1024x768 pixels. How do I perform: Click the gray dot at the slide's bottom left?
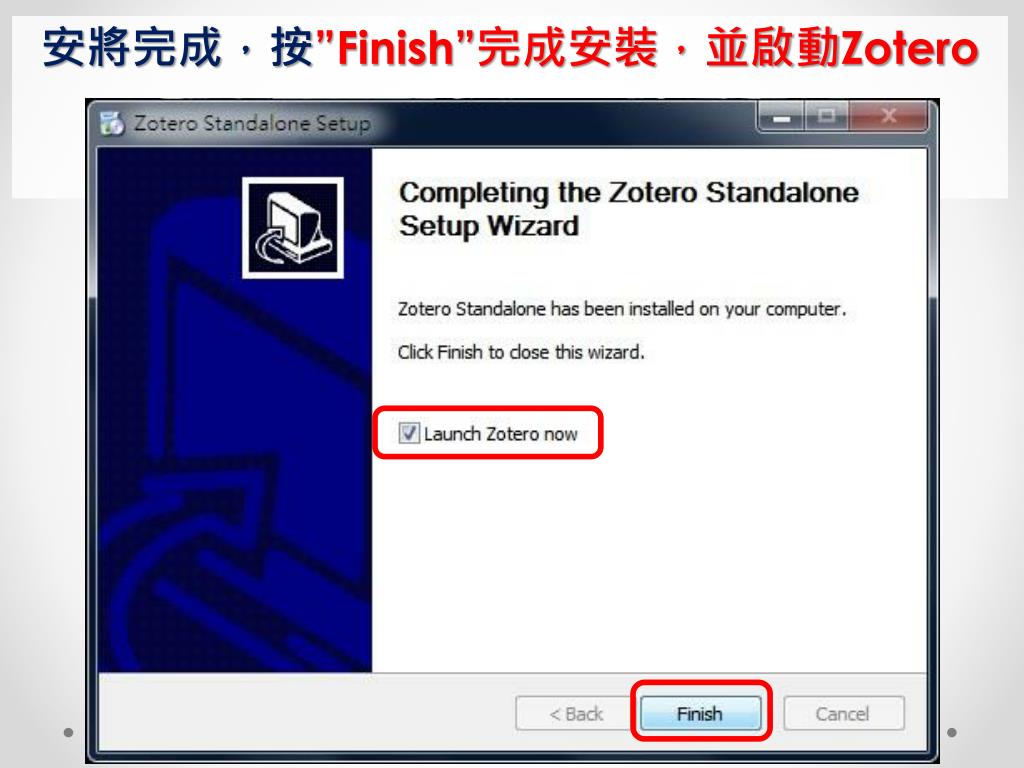(x=68, y=733)
